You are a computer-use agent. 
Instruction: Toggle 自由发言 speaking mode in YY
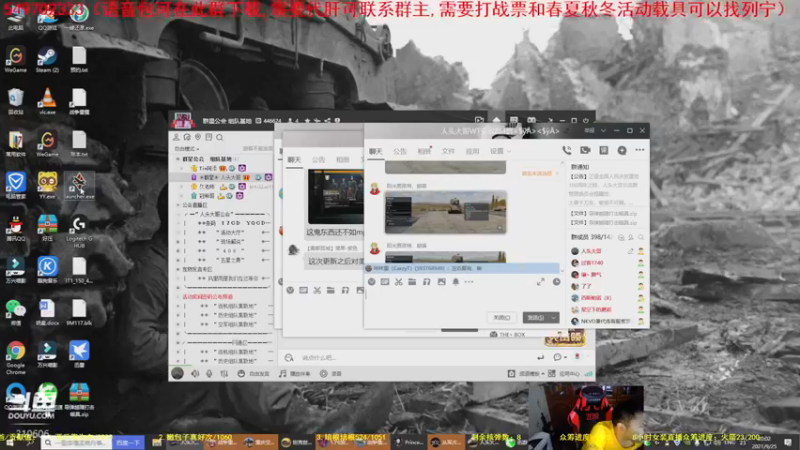click(x=254, y=374)
